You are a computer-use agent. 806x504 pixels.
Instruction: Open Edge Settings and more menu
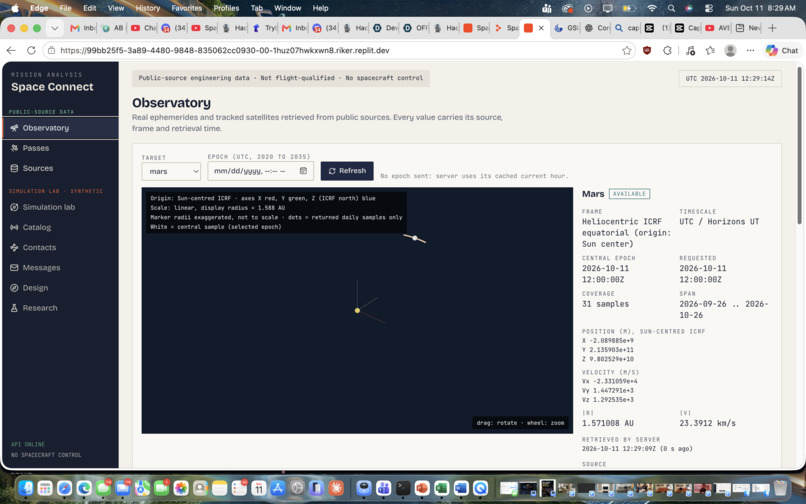tap(750, 50)
